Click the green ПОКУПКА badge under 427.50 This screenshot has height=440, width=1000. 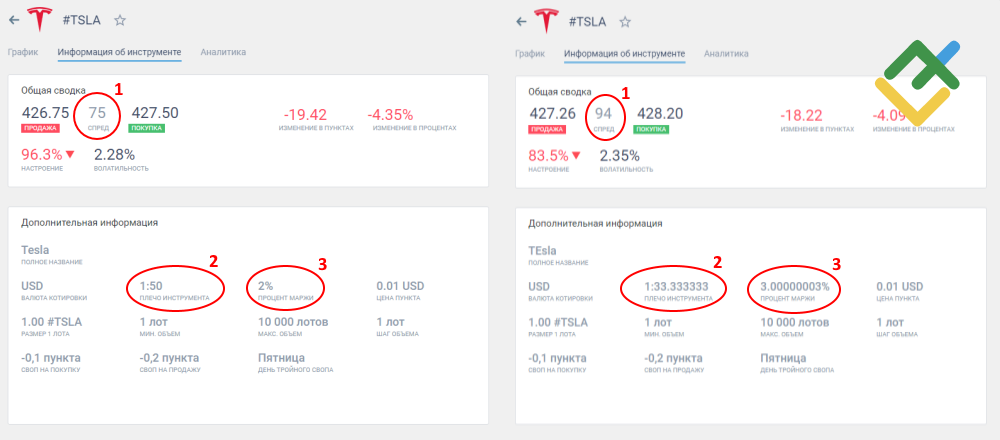click(147, 128)
